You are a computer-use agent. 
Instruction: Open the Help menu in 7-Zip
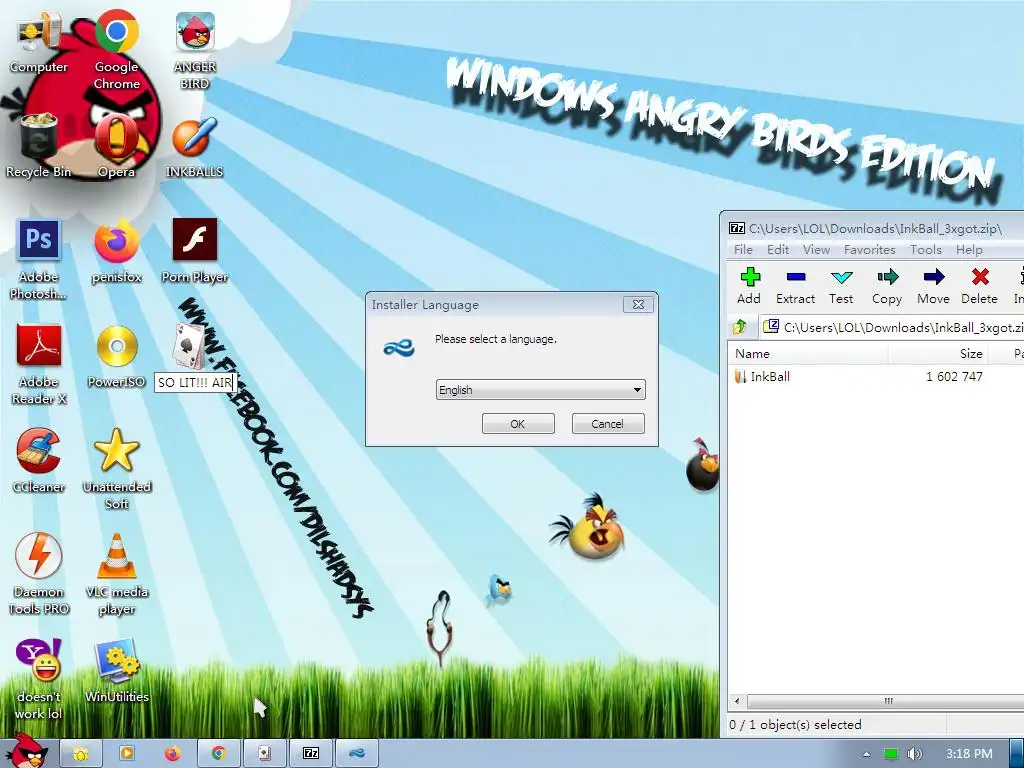[969, 249]
